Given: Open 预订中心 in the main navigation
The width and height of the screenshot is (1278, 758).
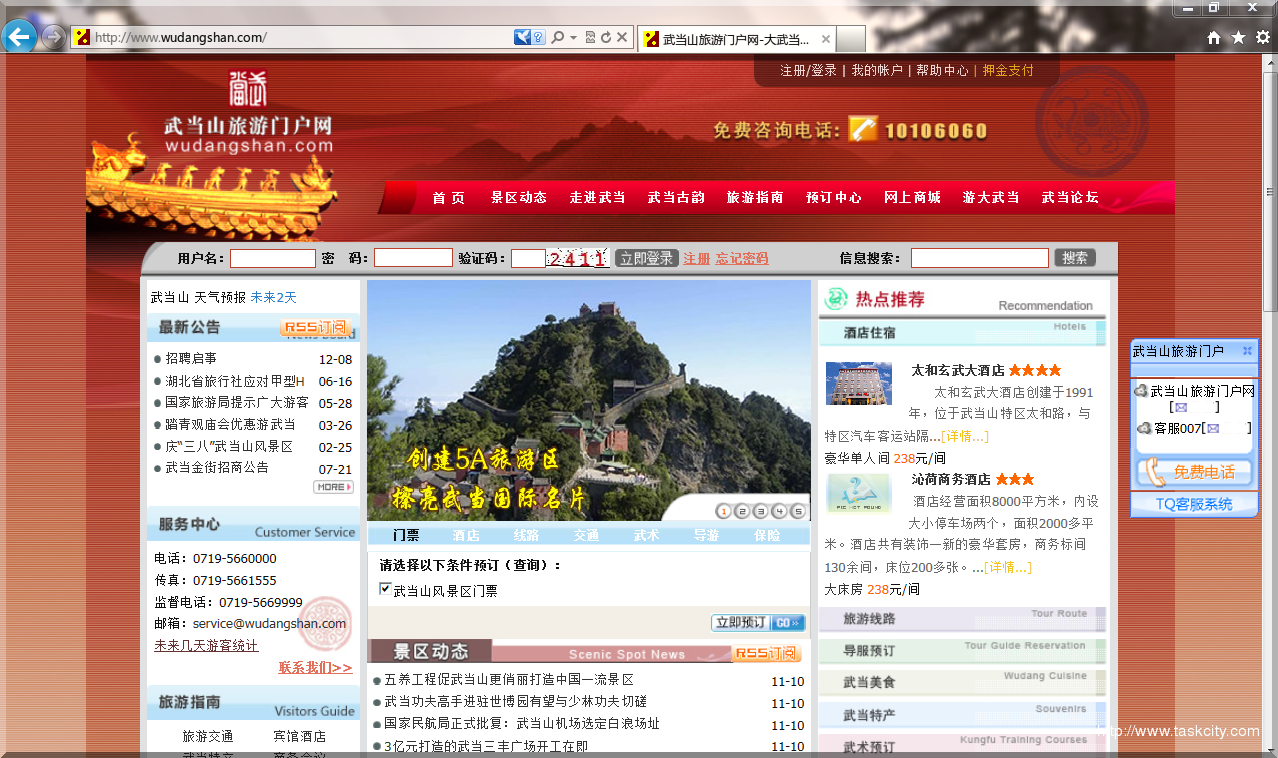Looking at the screenshot, I should pos(834,198).
